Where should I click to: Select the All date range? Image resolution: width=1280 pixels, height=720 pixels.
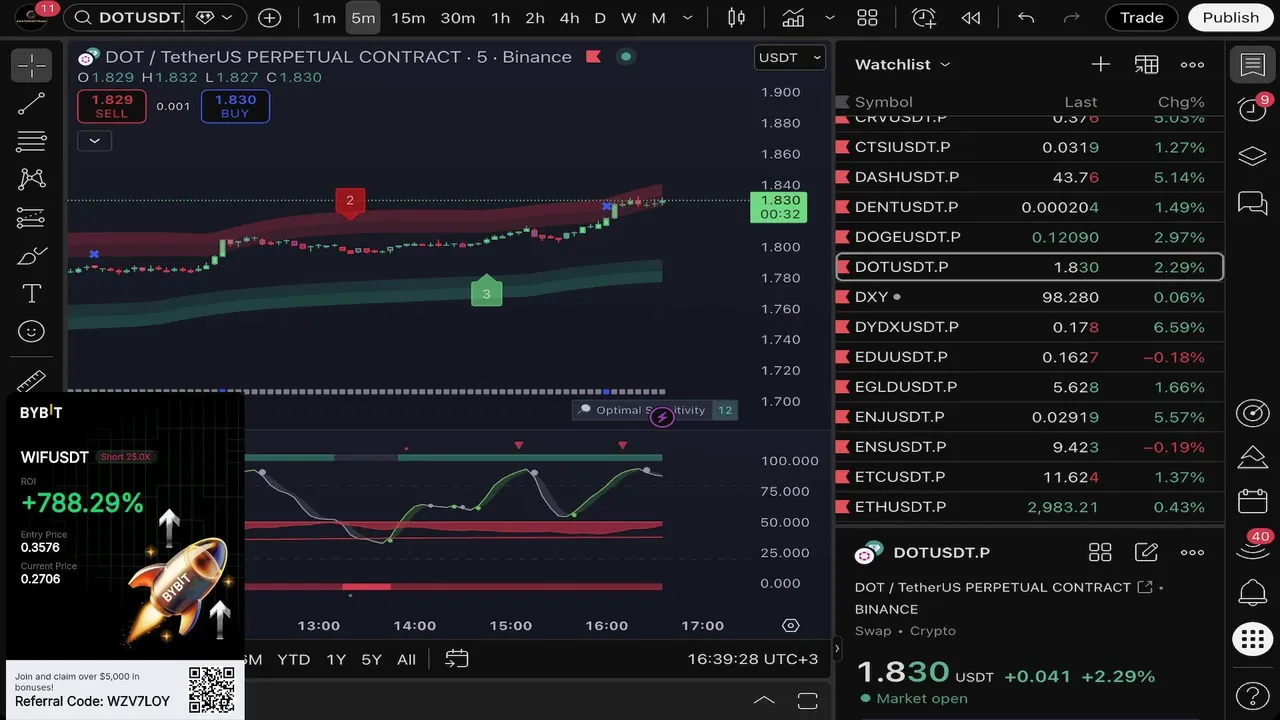[x=406, y=660]
